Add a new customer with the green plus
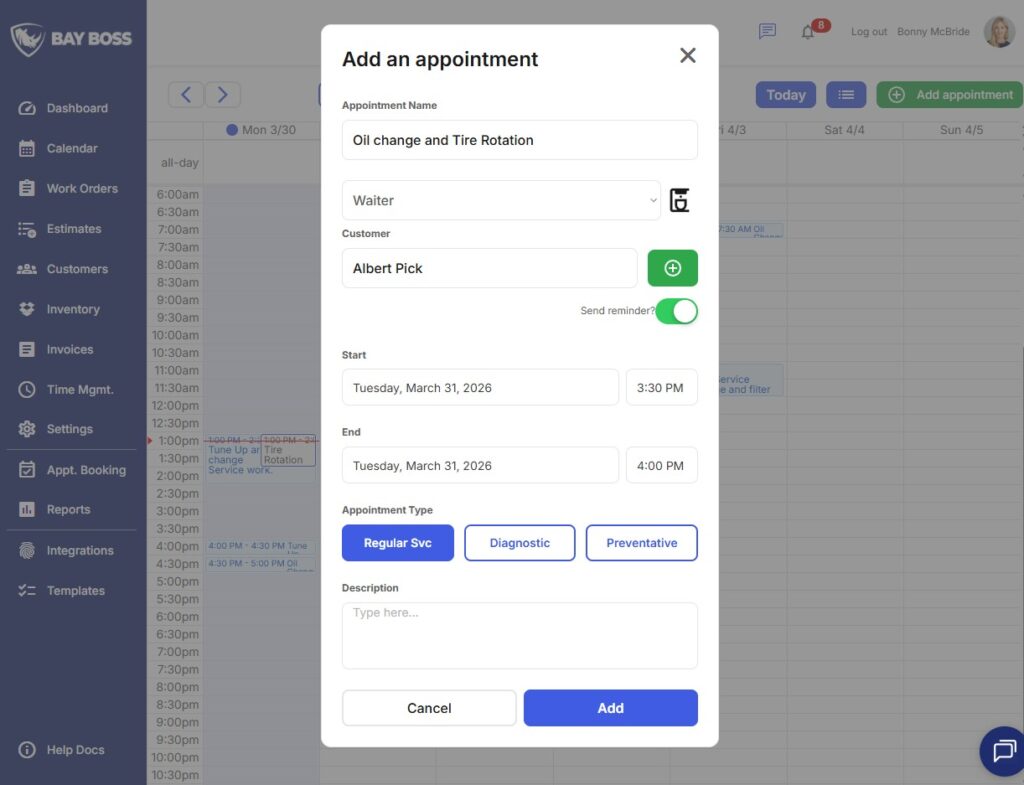 click(672, 267)
